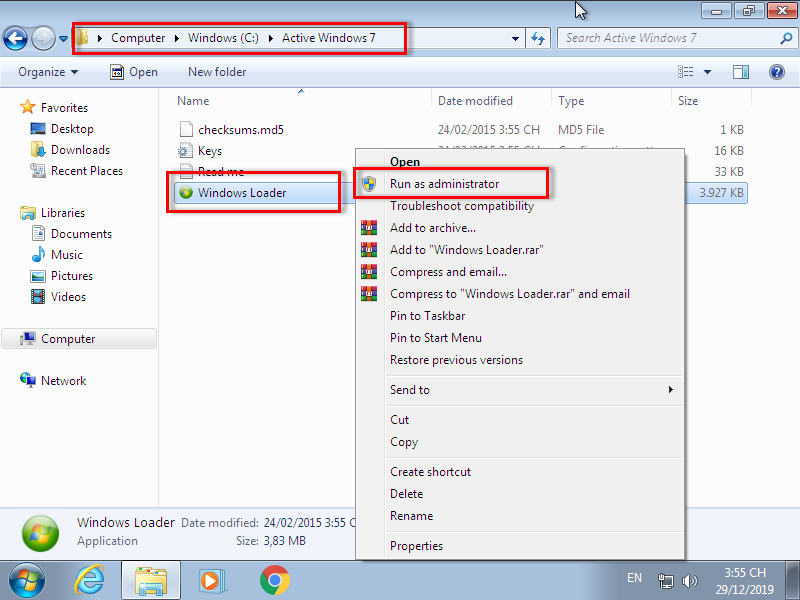Viewport: 800px width, 600px height.
Task: Select the Windows Loader application
Action: pos(242,193)
